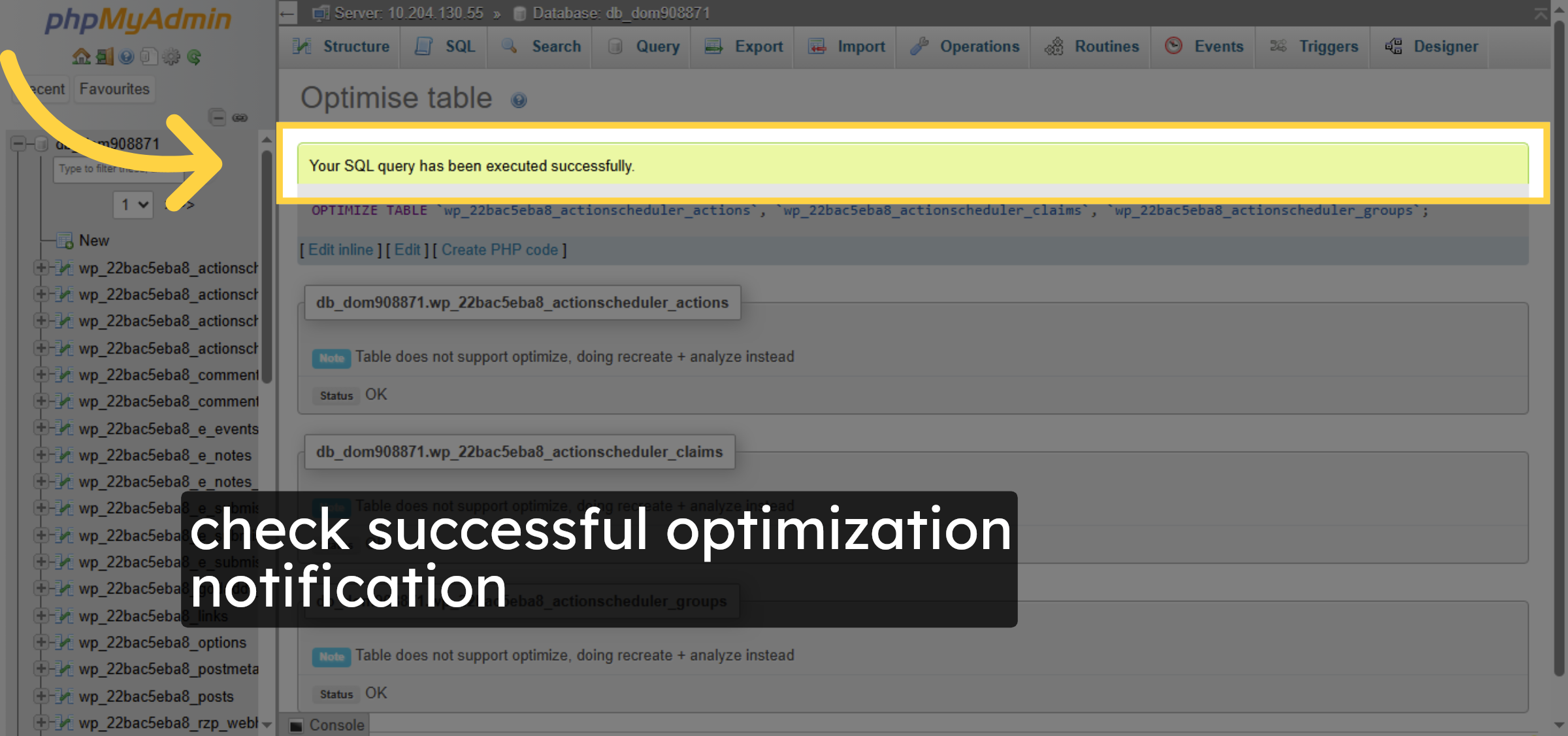Click the database cylinder icon beside db_dom908871
This screenshot has width=1568, height=736.
pos(40,143)
